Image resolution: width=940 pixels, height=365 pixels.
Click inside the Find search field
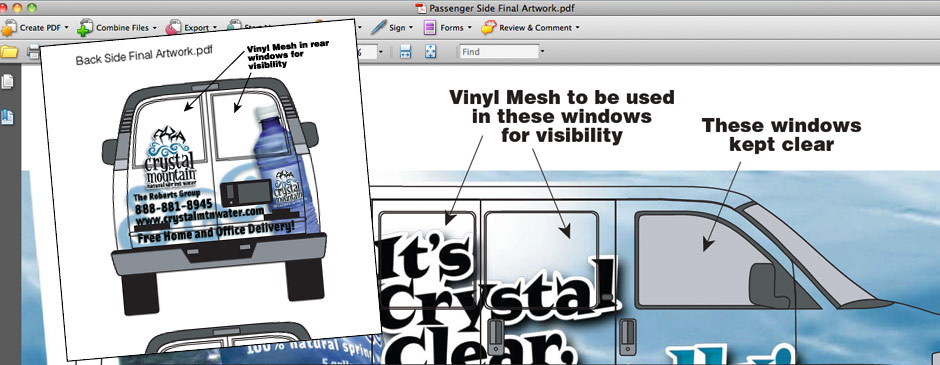coord(499,52)
